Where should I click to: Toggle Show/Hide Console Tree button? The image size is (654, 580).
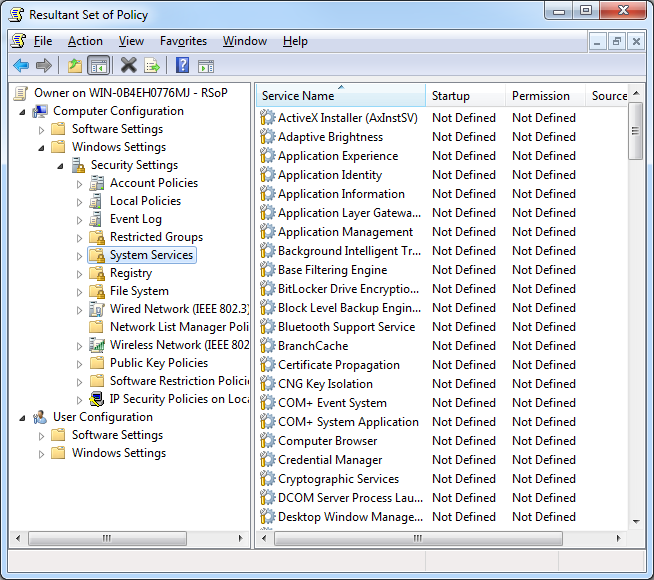pyautogui.click(x=99, y=65)
